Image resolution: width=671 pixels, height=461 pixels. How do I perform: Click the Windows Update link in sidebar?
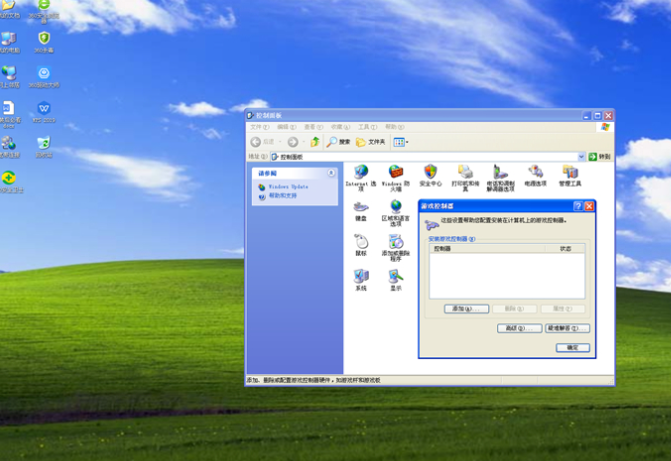[x=288, y=187]
